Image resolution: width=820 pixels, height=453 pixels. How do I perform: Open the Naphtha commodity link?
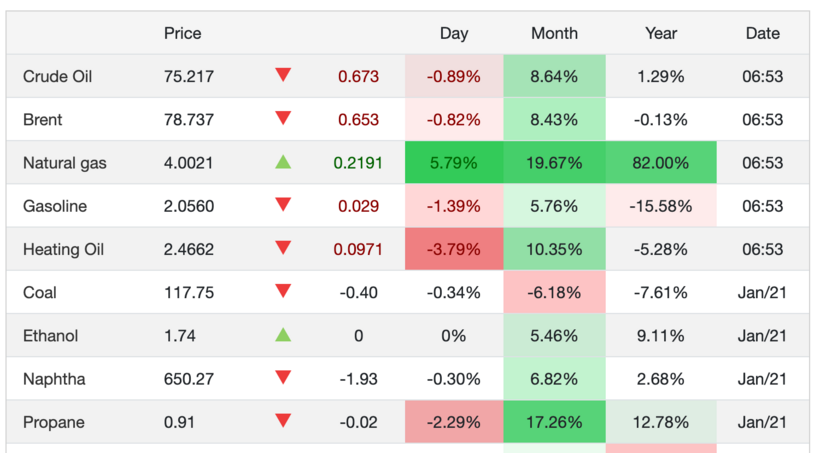click(54, 379)
